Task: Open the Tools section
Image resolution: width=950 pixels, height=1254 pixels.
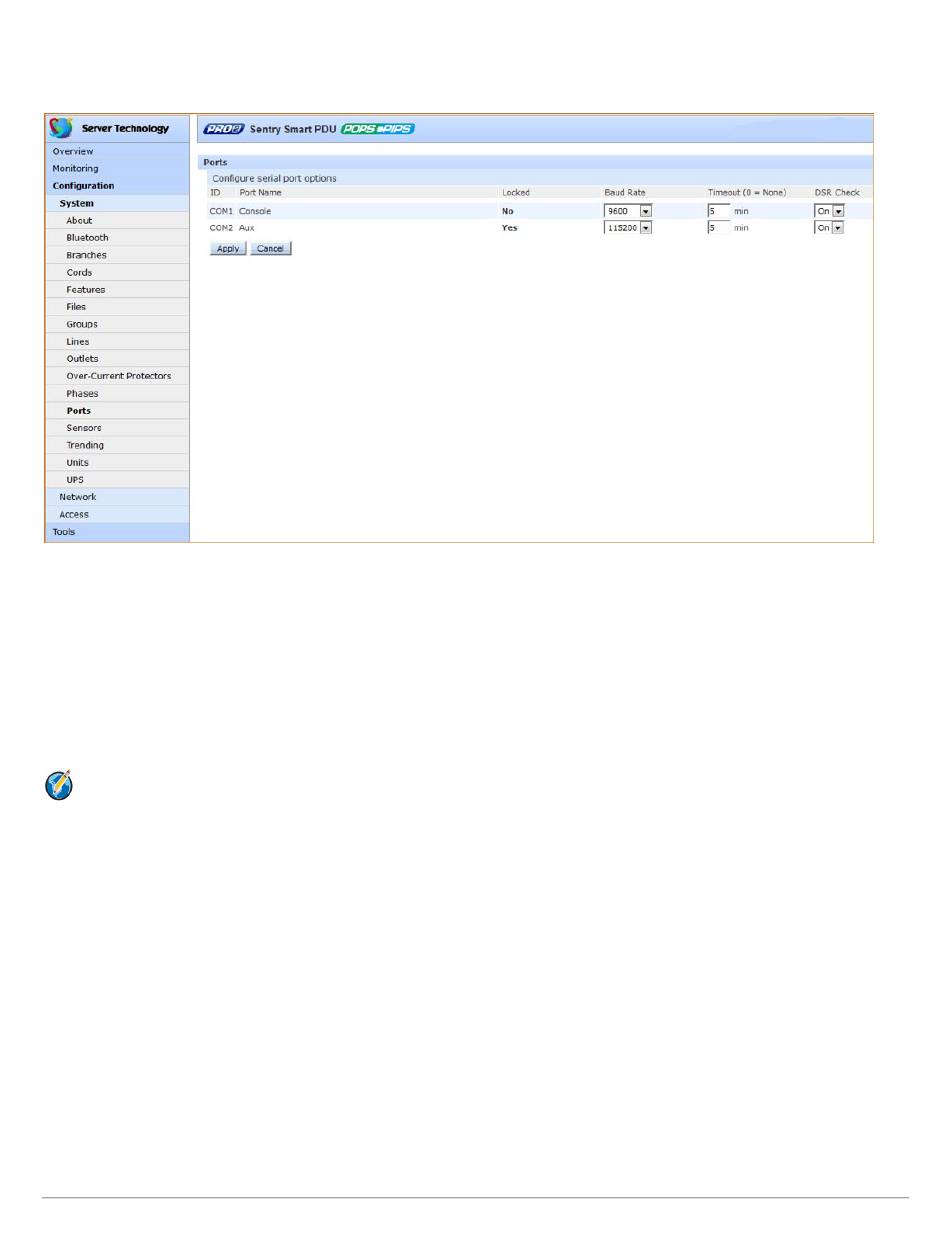Action: point(117,532)
